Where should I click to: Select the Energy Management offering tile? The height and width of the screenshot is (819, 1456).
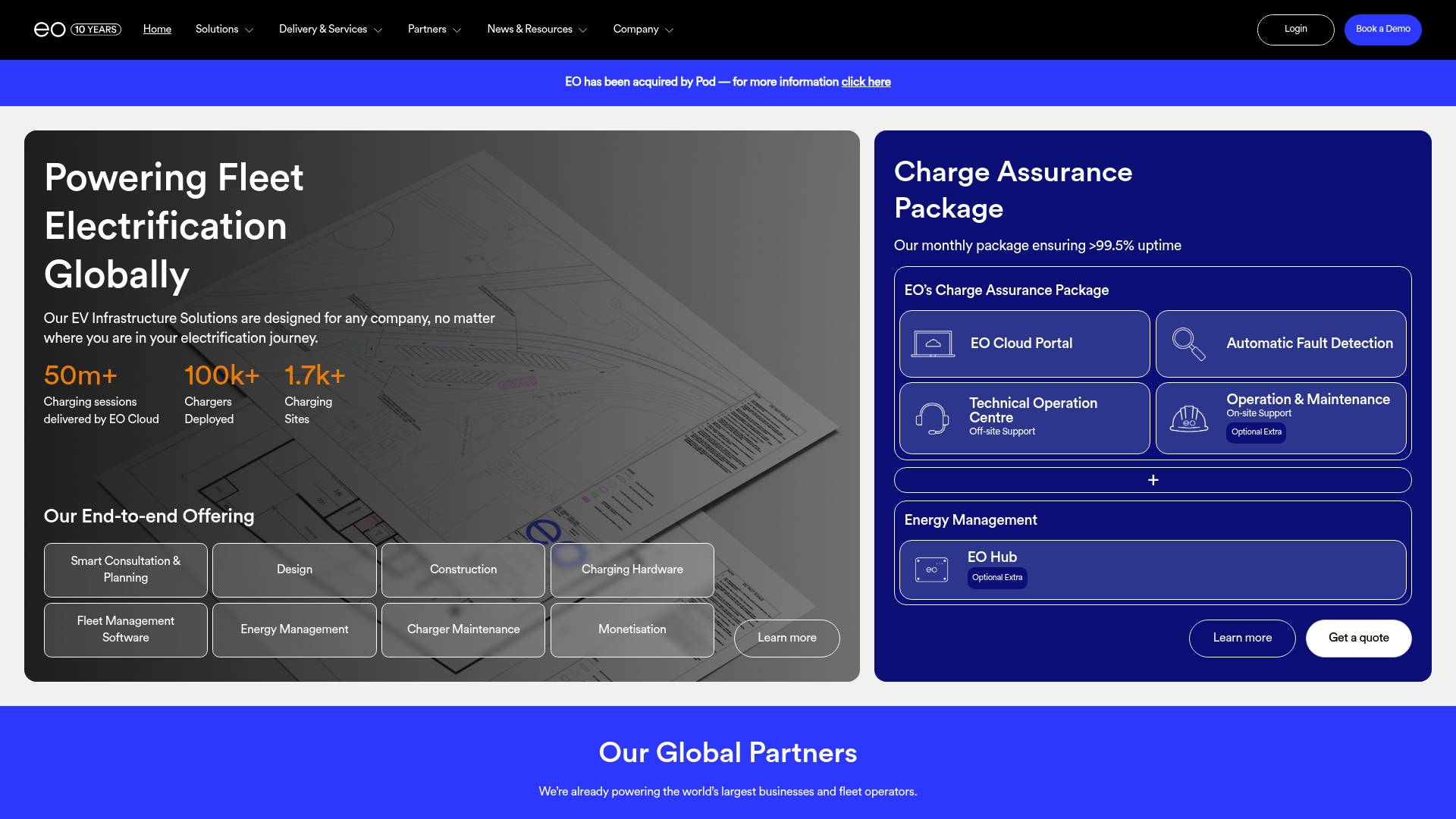[294, 629]
